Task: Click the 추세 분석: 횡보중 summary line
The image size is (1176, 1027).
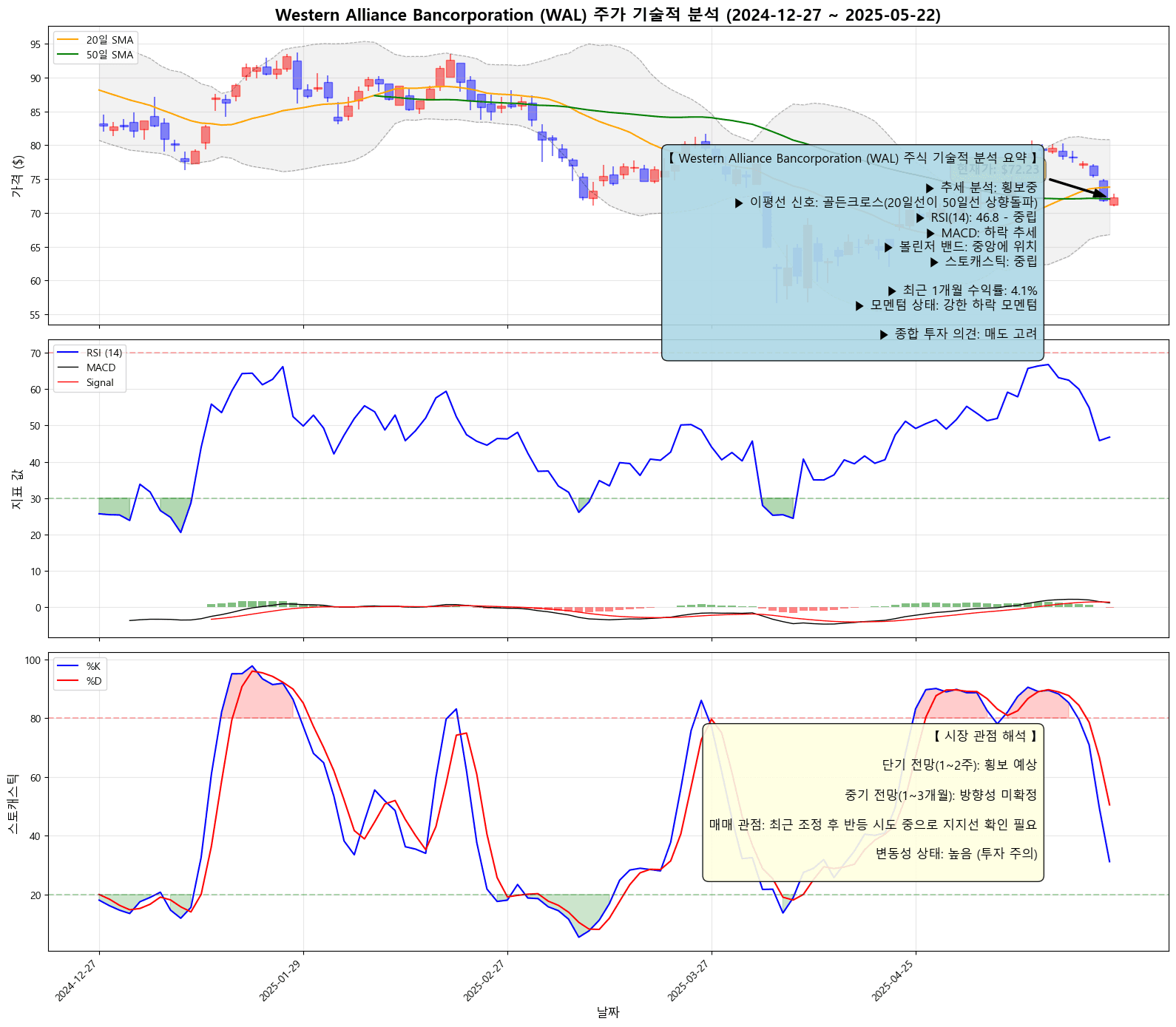Action: (x=981, y=188)
